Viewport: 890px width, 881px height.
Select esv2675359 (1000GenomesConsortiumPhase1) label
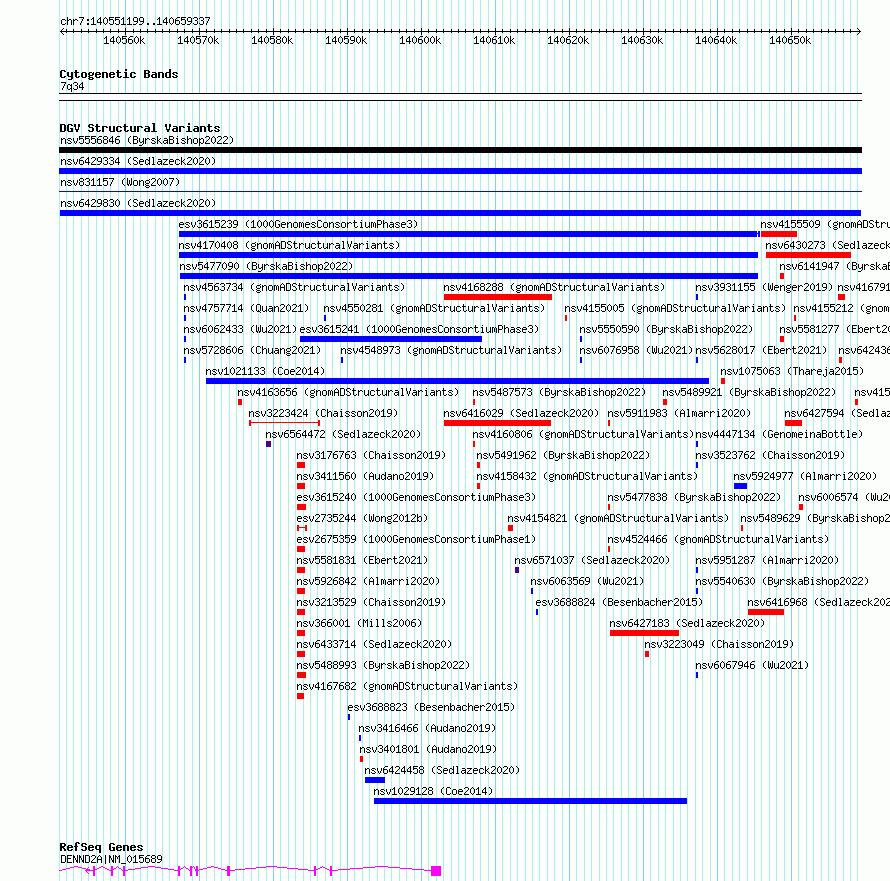coord(416,539)
